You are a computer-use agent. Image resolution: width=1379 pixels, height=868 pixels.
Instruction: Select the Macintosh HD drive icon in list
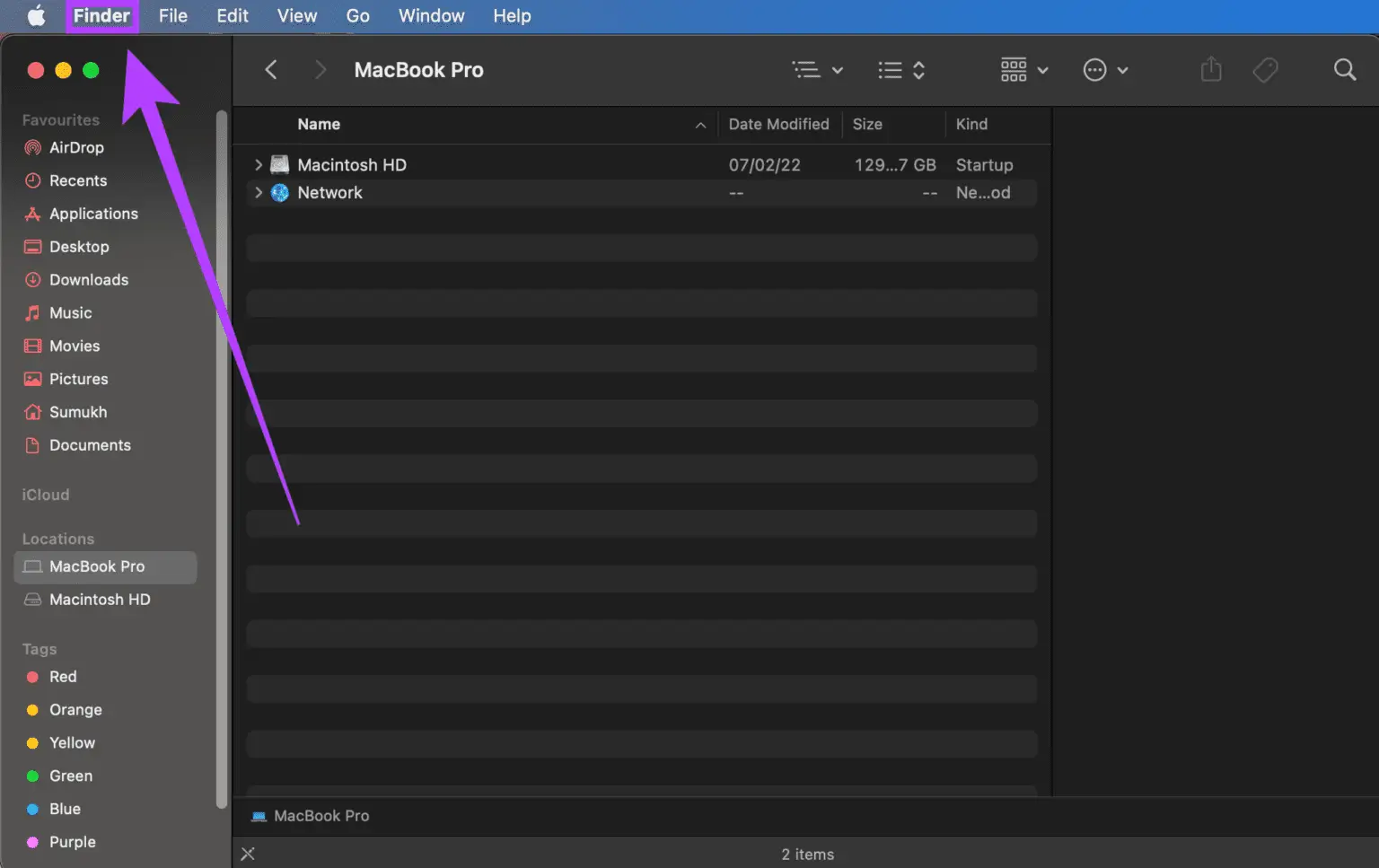click(x=280, y=164)
